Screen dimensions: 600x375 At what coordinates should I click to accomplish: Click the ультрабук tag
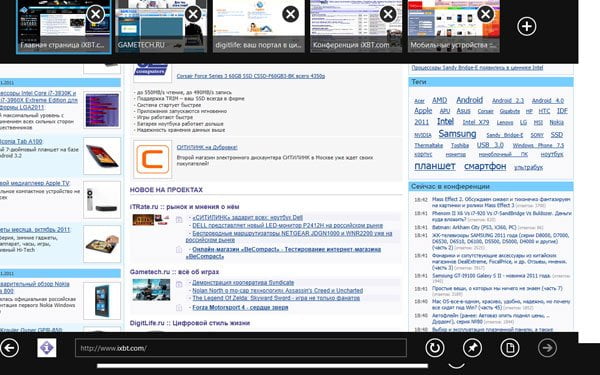pyautogui.click(x=528, y=168)
